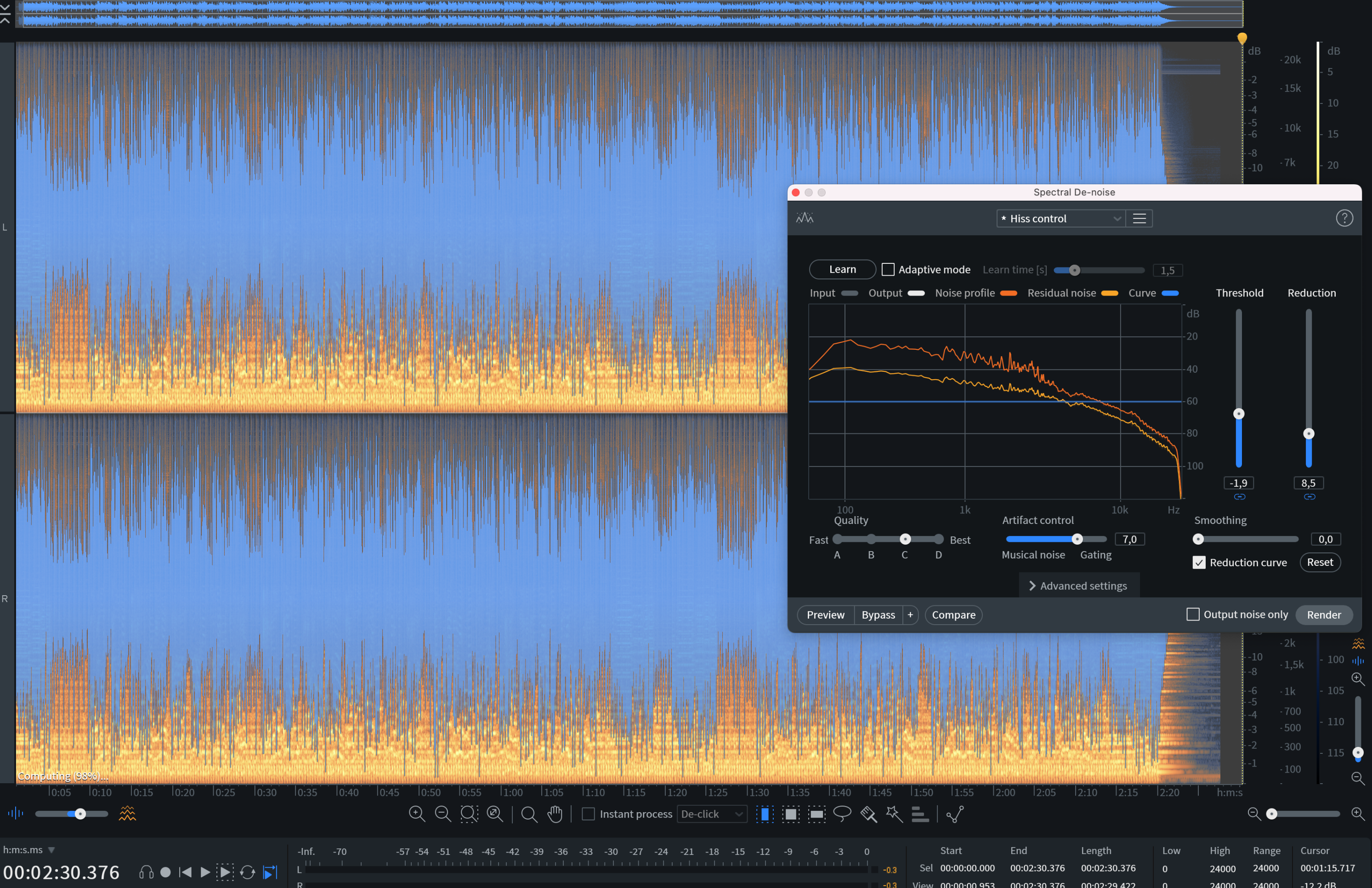Click the Learn time slider handle
Screen dimensions: 1372x888
point(1074,270)
